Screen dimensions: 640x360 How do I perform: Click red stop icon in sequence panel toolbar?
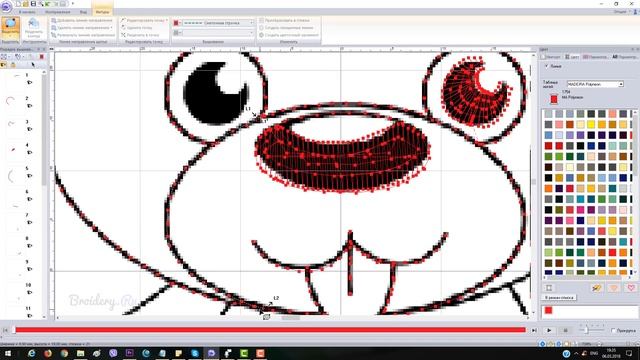(x=41, y=57)
